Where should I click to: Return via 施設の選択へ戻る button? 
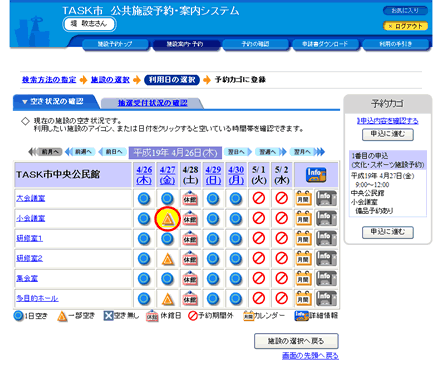point(296,341)
